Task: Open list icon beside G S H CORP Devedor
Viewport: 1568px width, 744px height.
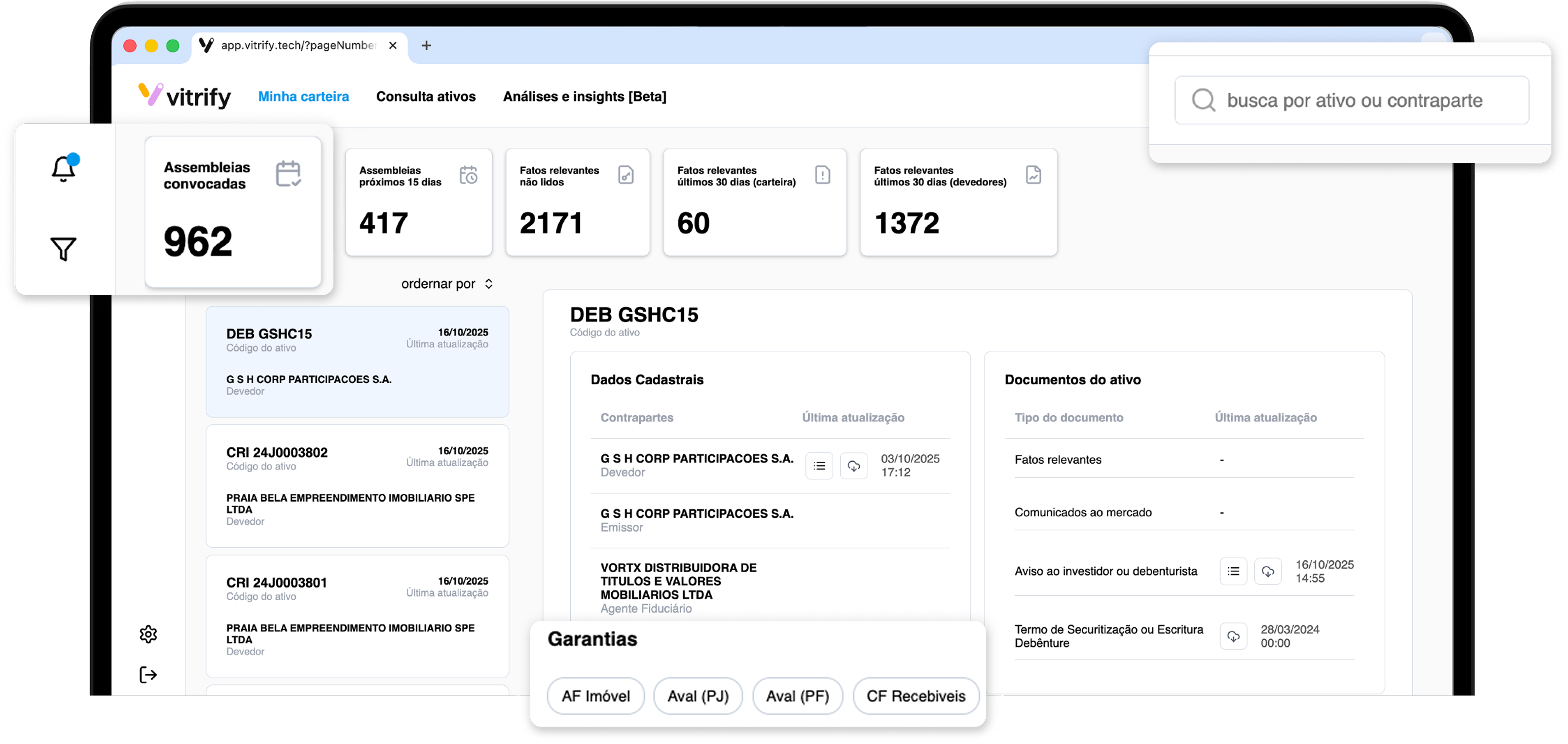Action: click(x=819, y=466)
